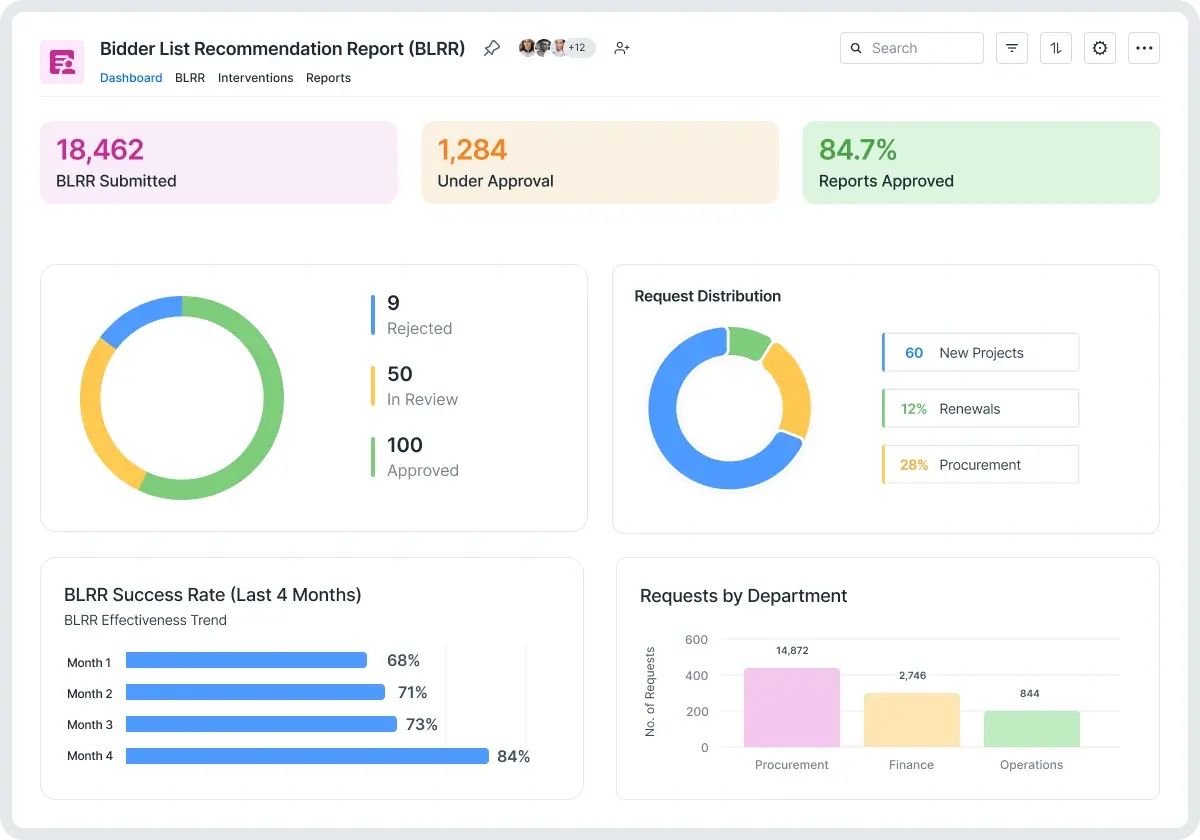Viewport: 1200px width, 840px height.
Task: Click the sort arrows icon
Action: tap(1056, 48)
